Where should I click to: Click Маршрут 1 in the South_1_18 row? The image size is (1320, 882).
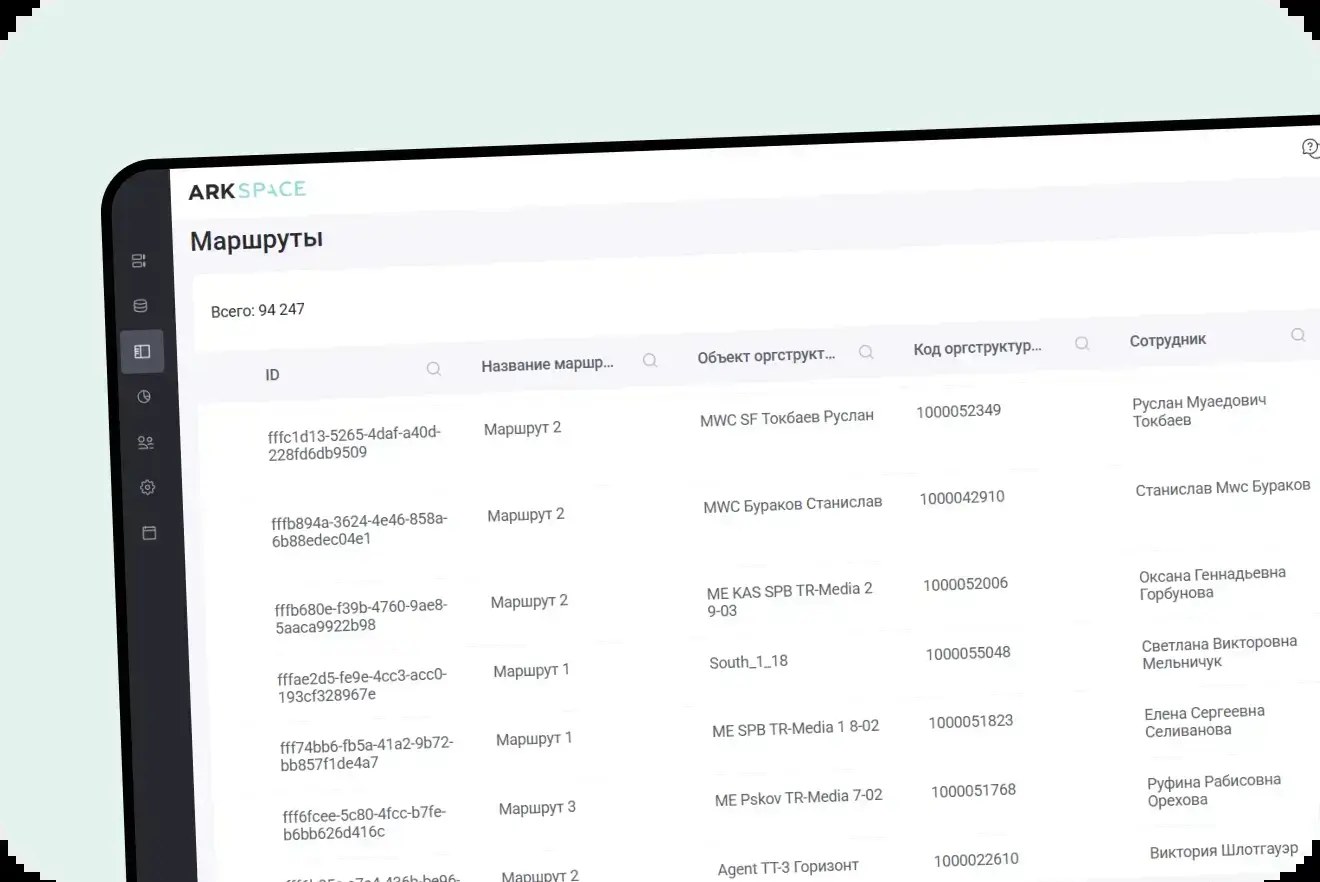532,670
